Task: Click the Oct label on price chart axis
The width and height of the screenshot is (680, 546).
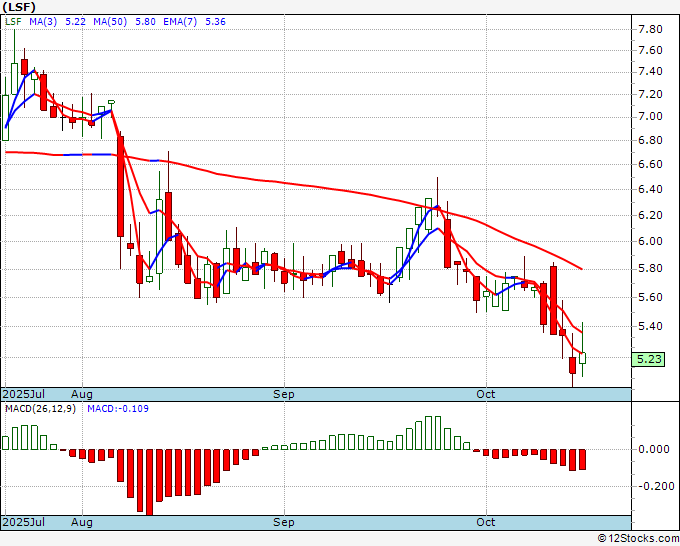Action: [x=485, y=394]
